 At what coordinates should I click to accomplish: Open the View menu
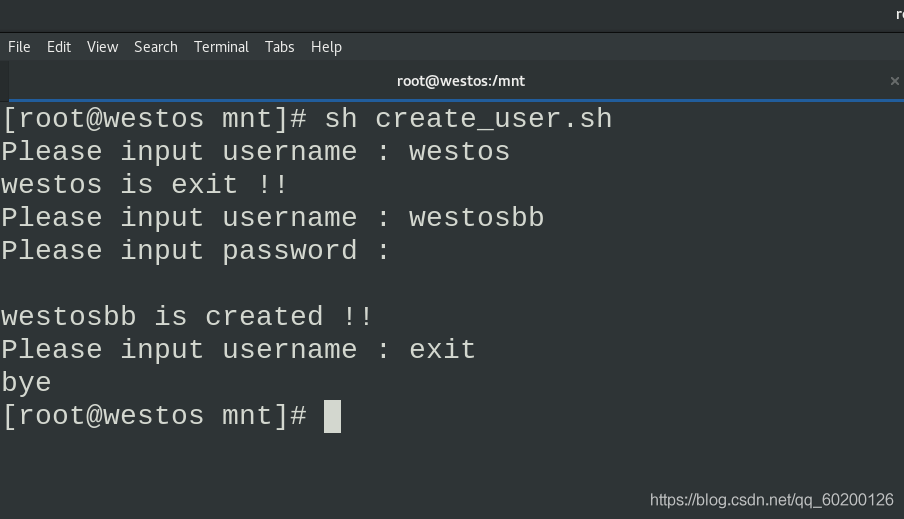tap(102, 47)
